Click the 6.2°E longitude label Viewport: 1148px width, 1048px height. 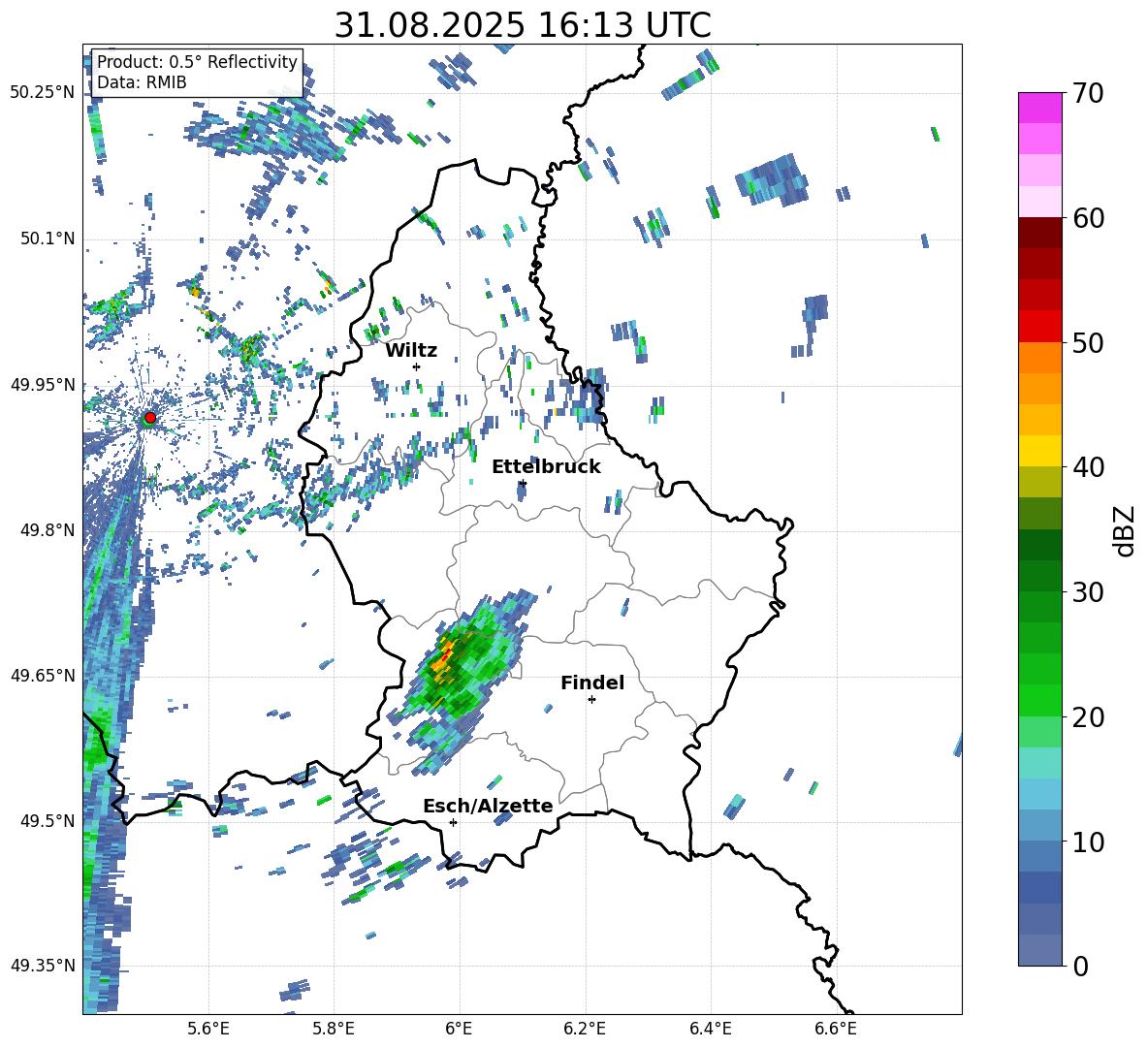(x=585, y=1029)
